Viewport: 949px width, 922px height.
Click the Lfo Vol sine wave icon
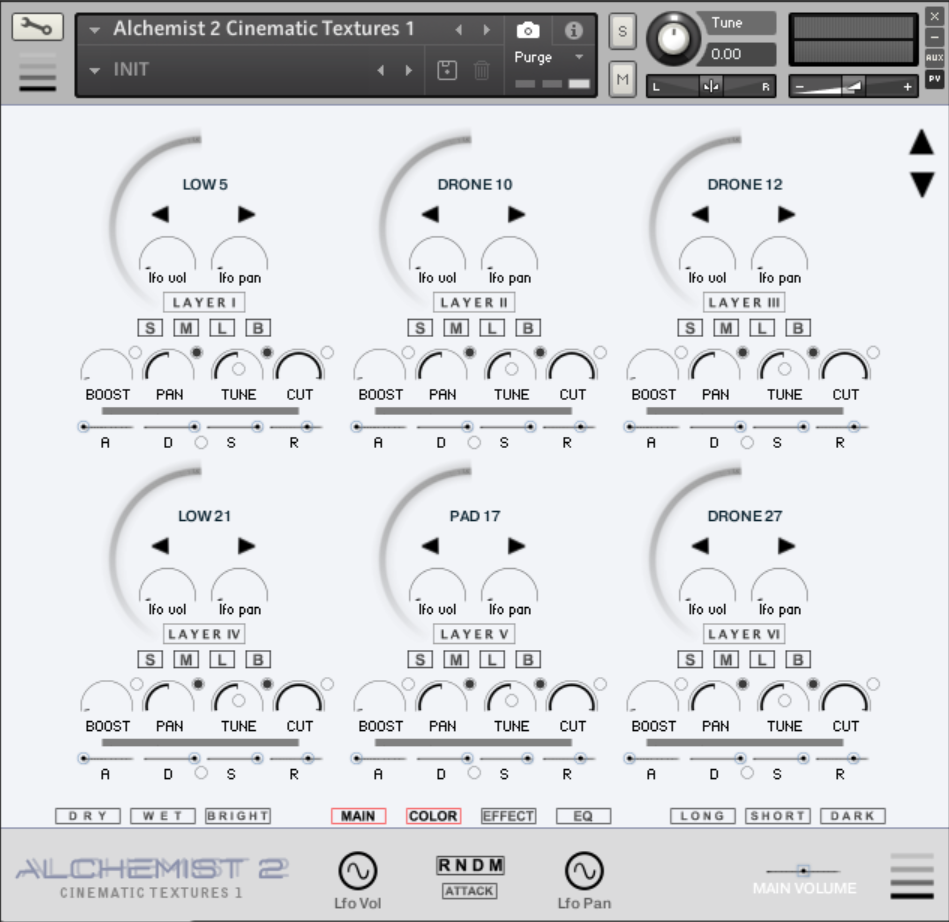coord(357,871)
